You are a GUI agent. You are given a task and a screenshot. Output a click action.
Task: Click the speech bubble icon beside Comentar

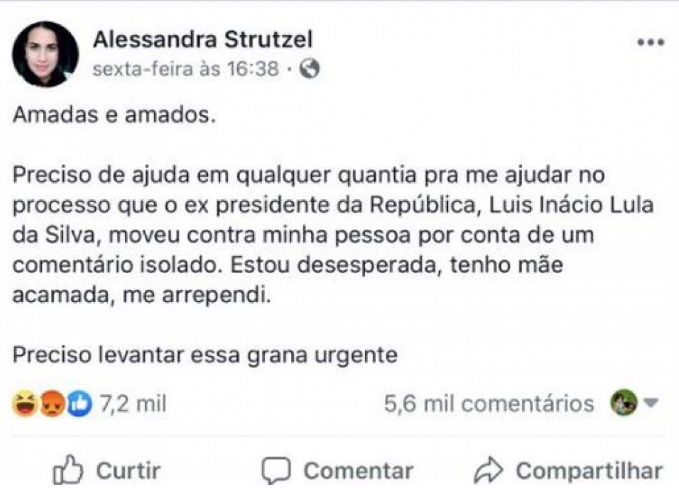276,471
